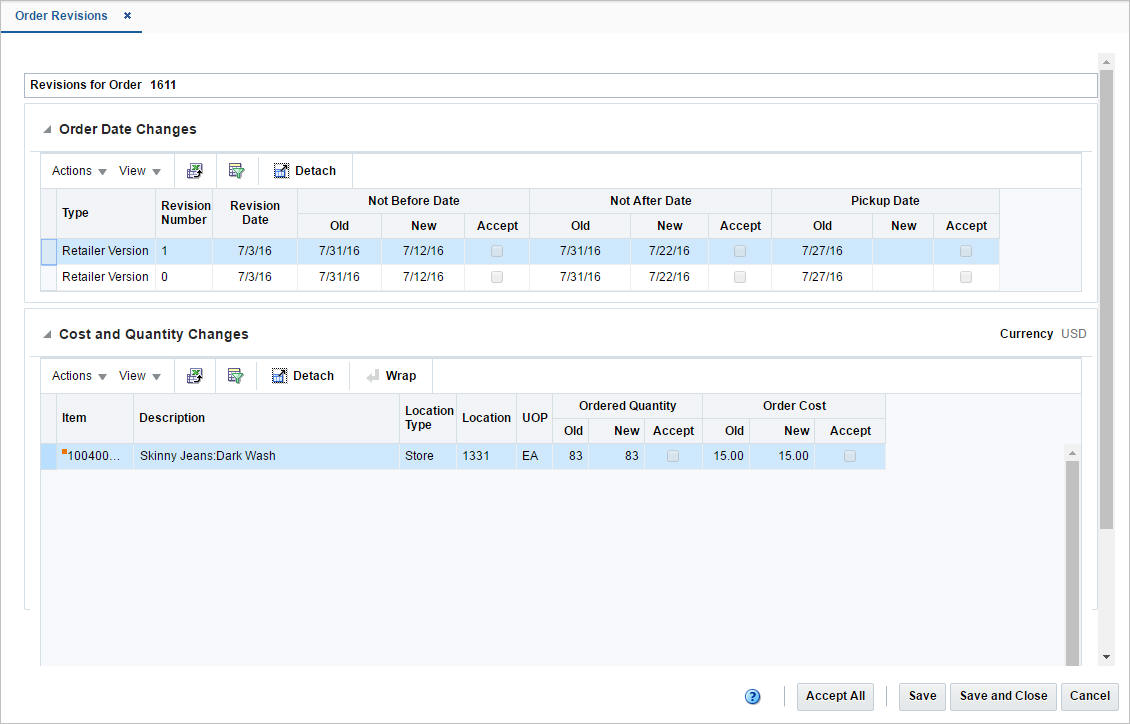Click Detach in Cost and Quantity Changes toolbar
This screenshot has height=724, width=1130.
pos(303,376)
